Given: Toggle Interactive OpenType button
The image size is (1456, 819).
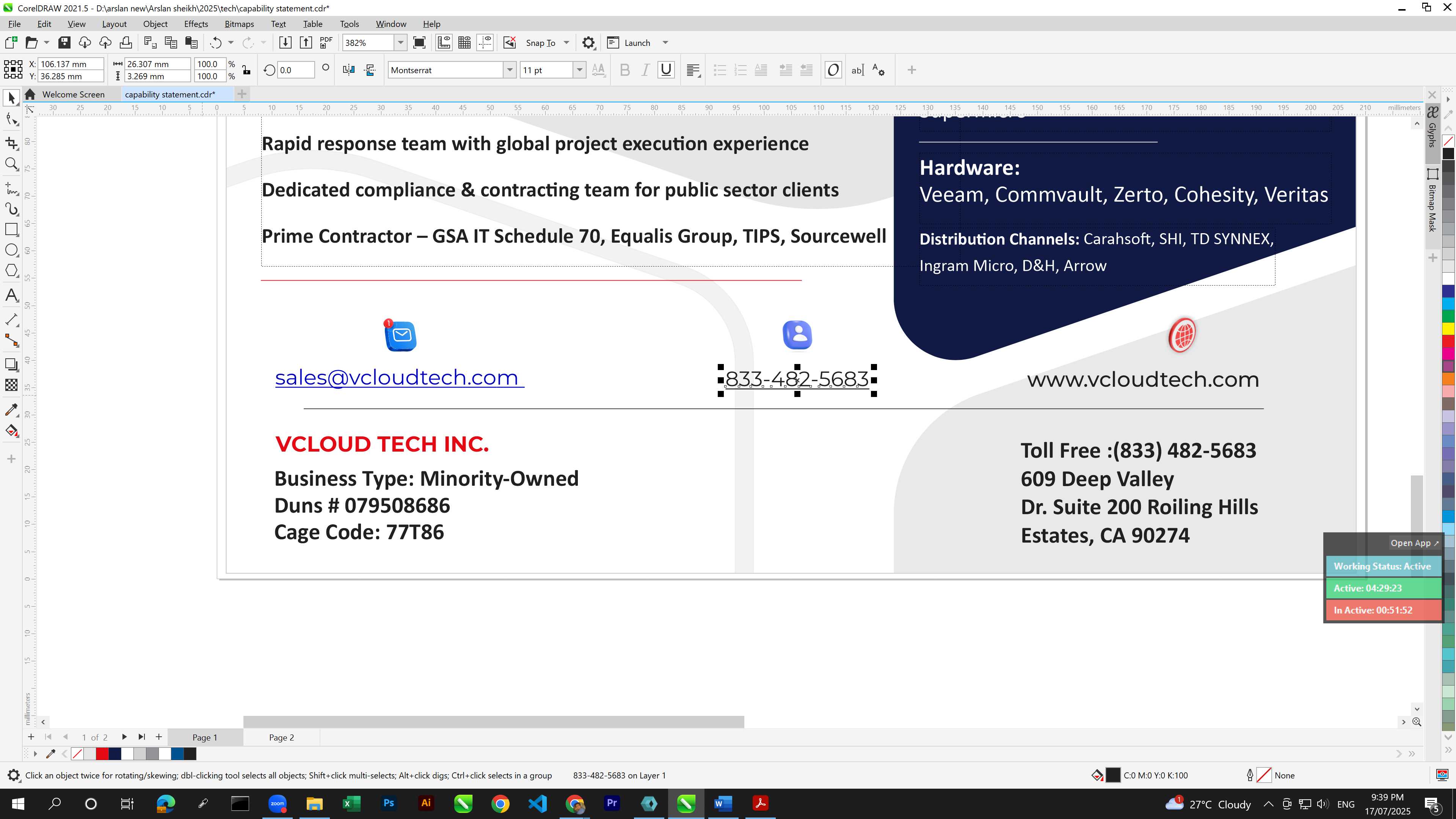Looking at the screenshot, I should (833, 70).
